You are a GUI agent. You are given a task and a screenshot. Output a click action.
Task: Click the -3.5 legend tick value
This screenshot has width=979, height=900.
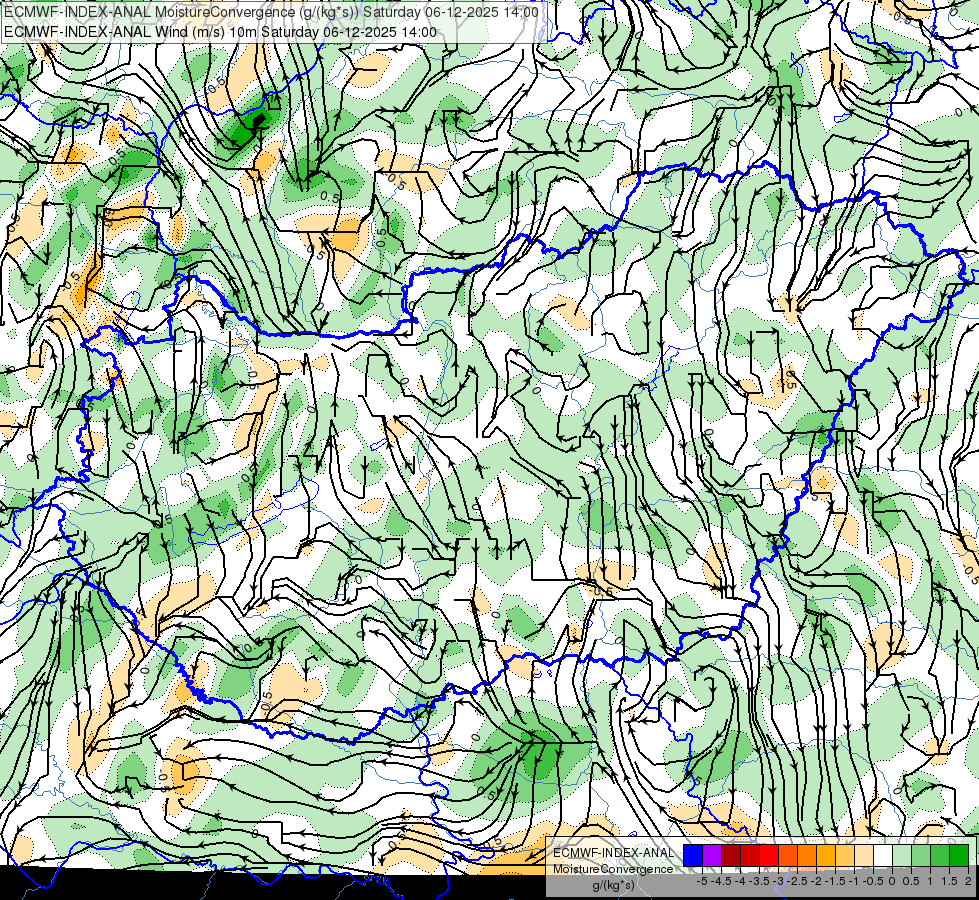tap(759, 881)
